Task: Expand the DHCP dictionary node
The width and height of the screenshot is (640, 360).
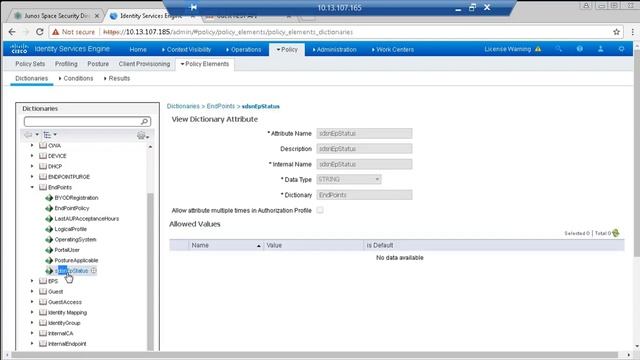Action: [x=32, y=167]
